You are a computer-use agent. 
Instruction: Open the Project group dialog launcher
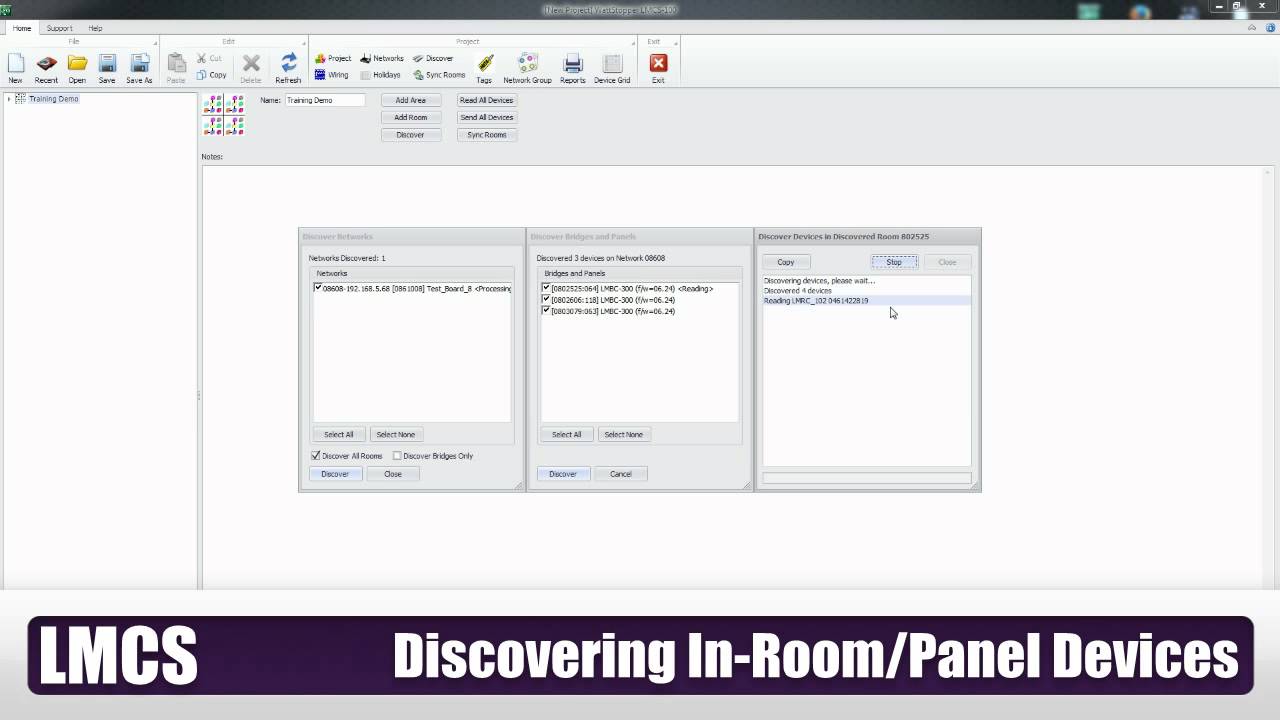click(x=634, y=42)
